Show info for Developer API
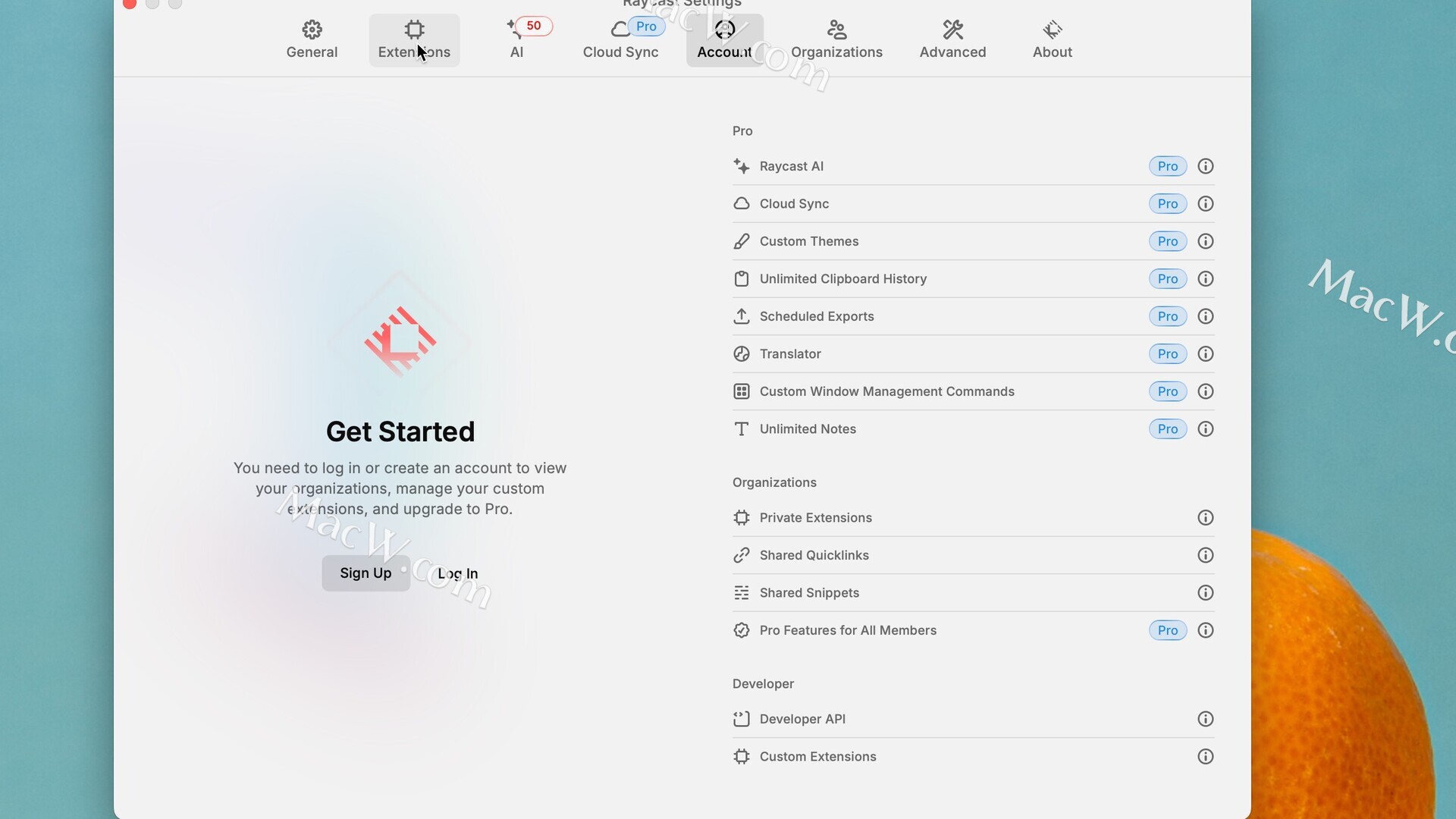 [x=1205, y=719]
